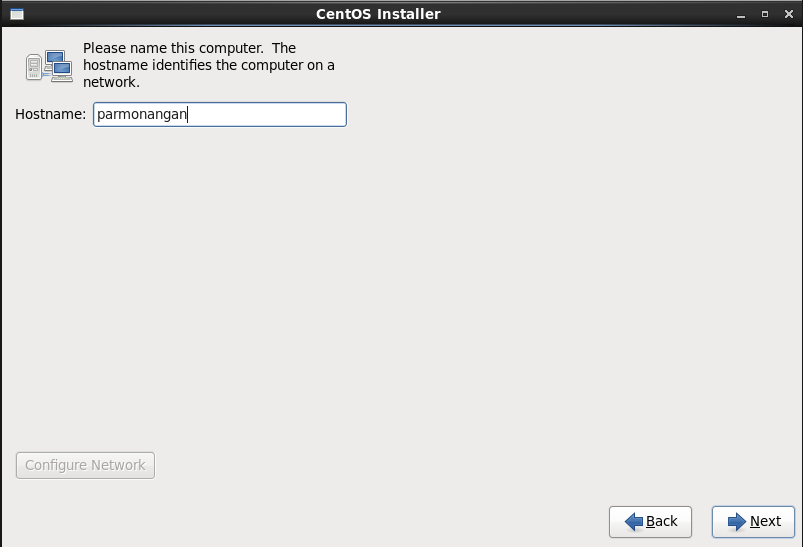The width and height of the screenshot is (803, 547).
Task: Click empty right end of hostname field
Action: [300, 114]
